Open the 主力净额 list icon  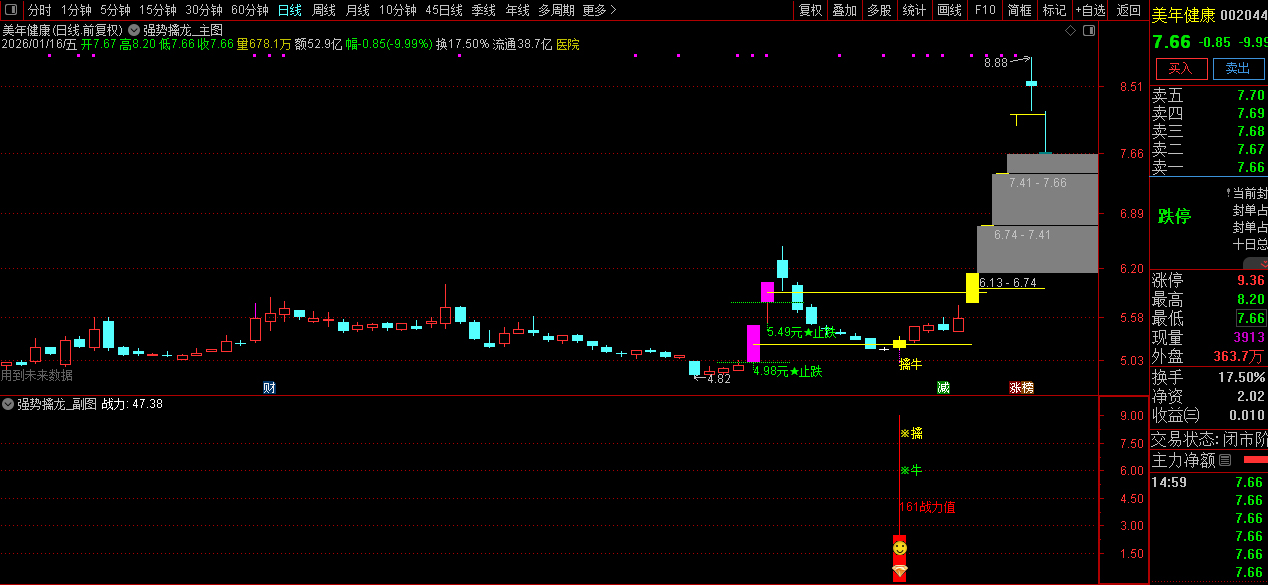coord(1225,460)
